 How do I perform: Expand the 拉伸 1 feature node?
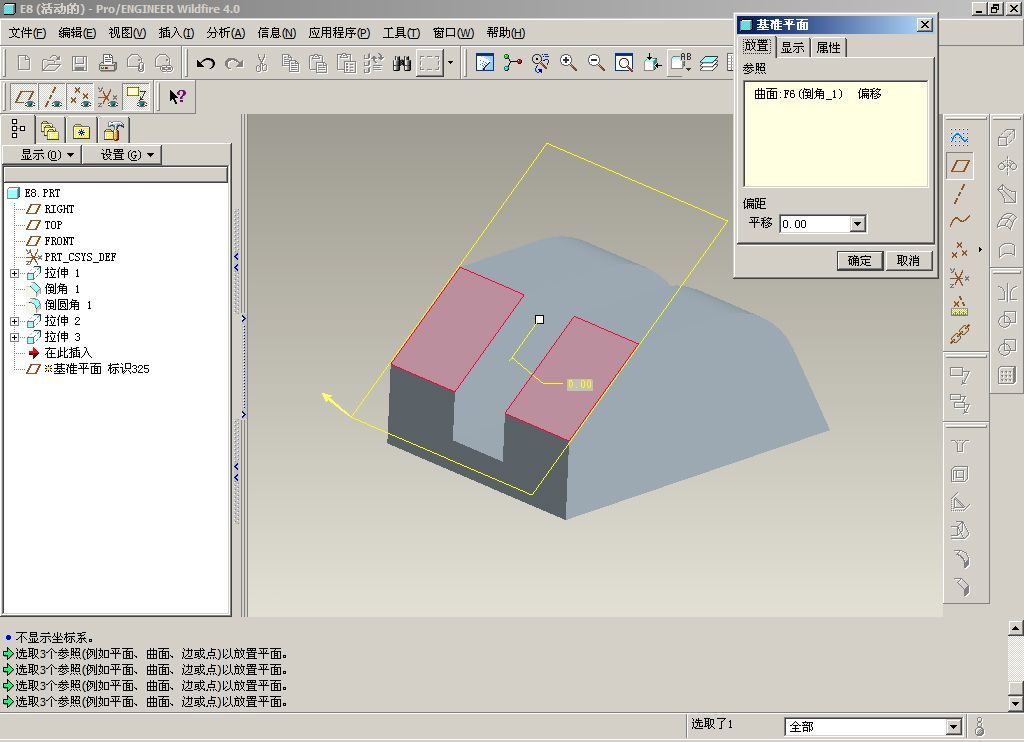14,273
